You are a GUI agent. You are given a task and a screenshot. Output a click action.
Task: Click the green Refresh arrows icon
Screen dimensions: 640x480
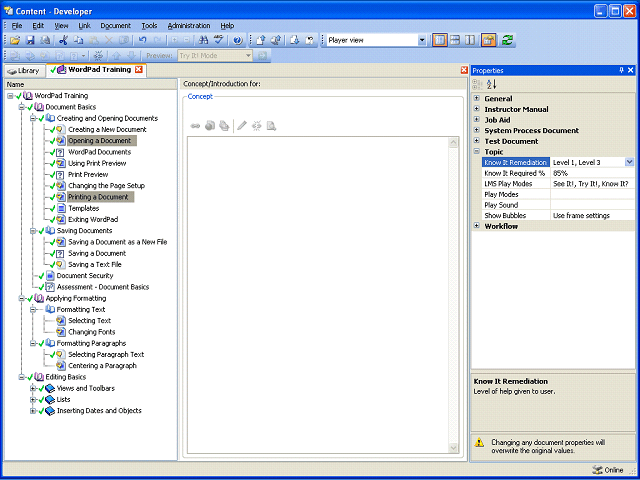pos(507,40)
